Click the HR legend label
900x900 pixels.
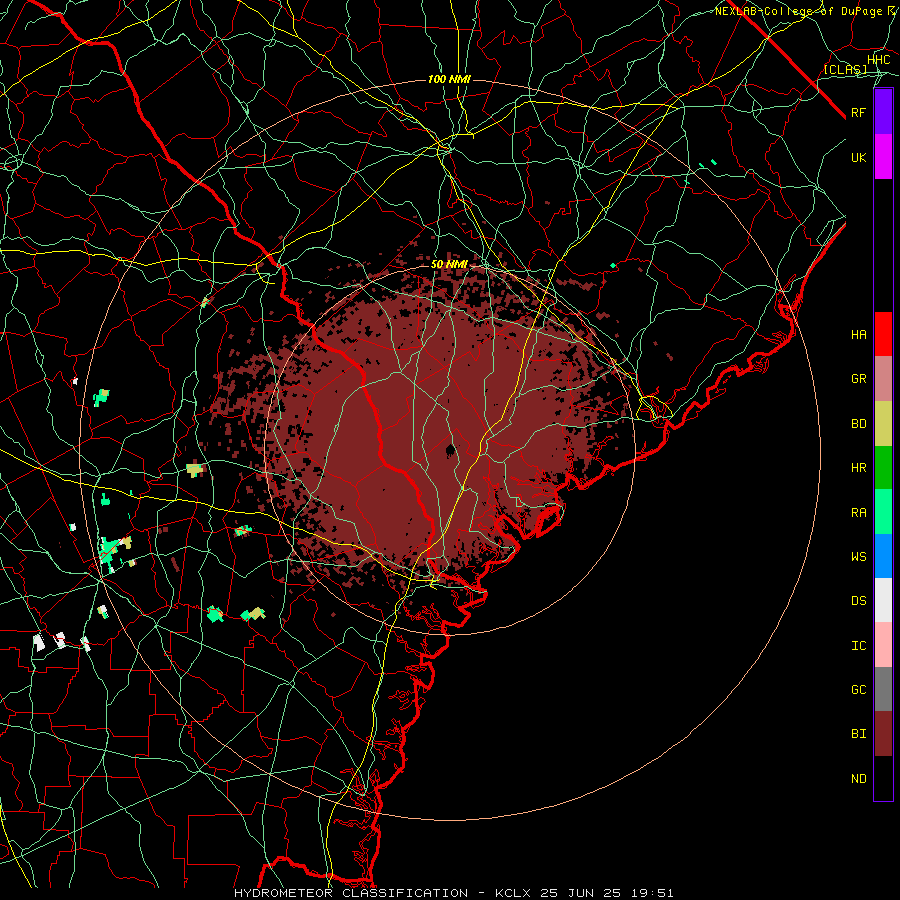pos(859,468)
